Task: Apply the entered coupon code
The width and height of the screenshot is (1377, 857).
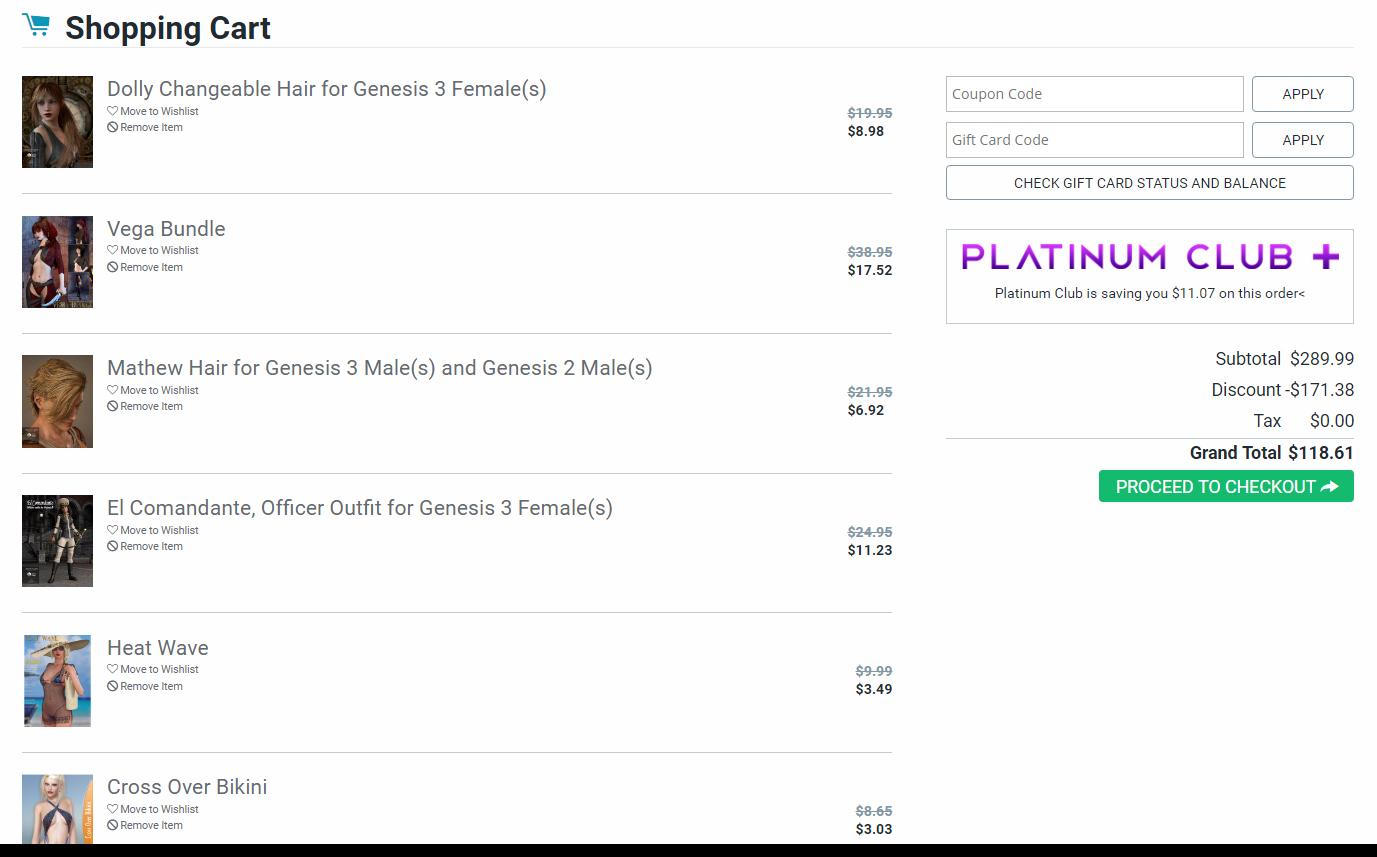Action: tap(1302, 94)
